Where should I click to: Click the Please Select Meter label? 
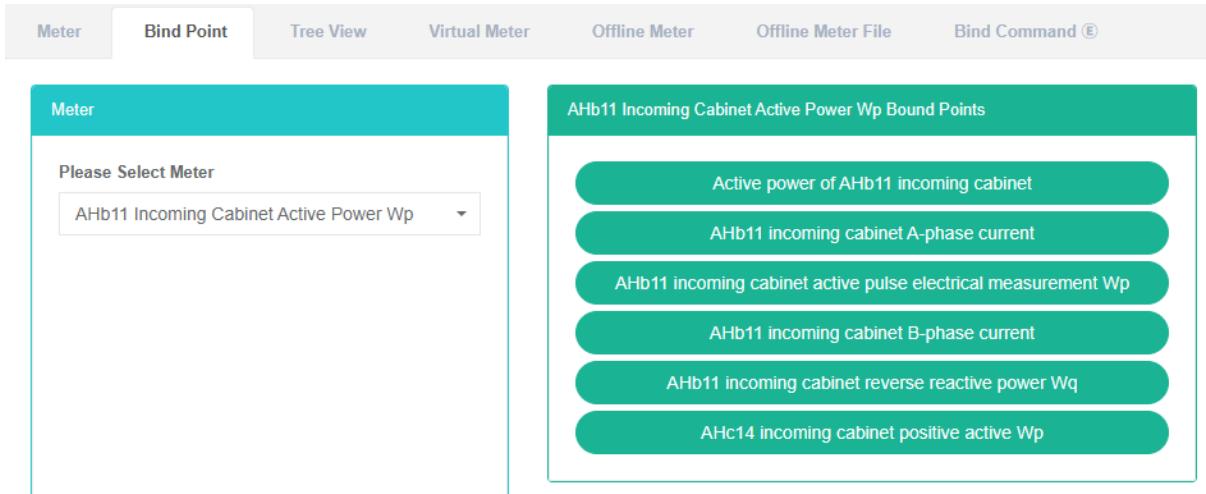136,173
